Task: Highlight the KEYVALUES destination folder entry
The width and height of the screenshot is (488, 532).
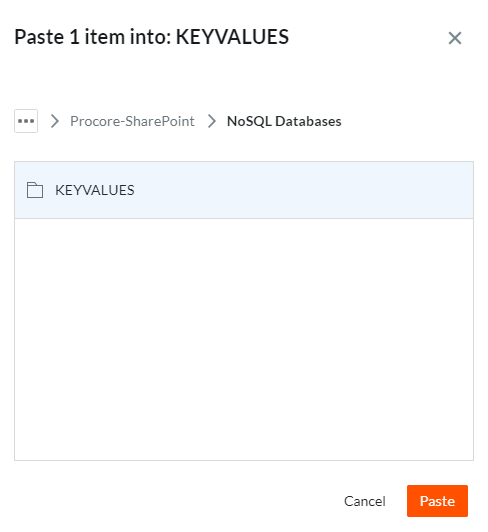Action: (244, 190)
